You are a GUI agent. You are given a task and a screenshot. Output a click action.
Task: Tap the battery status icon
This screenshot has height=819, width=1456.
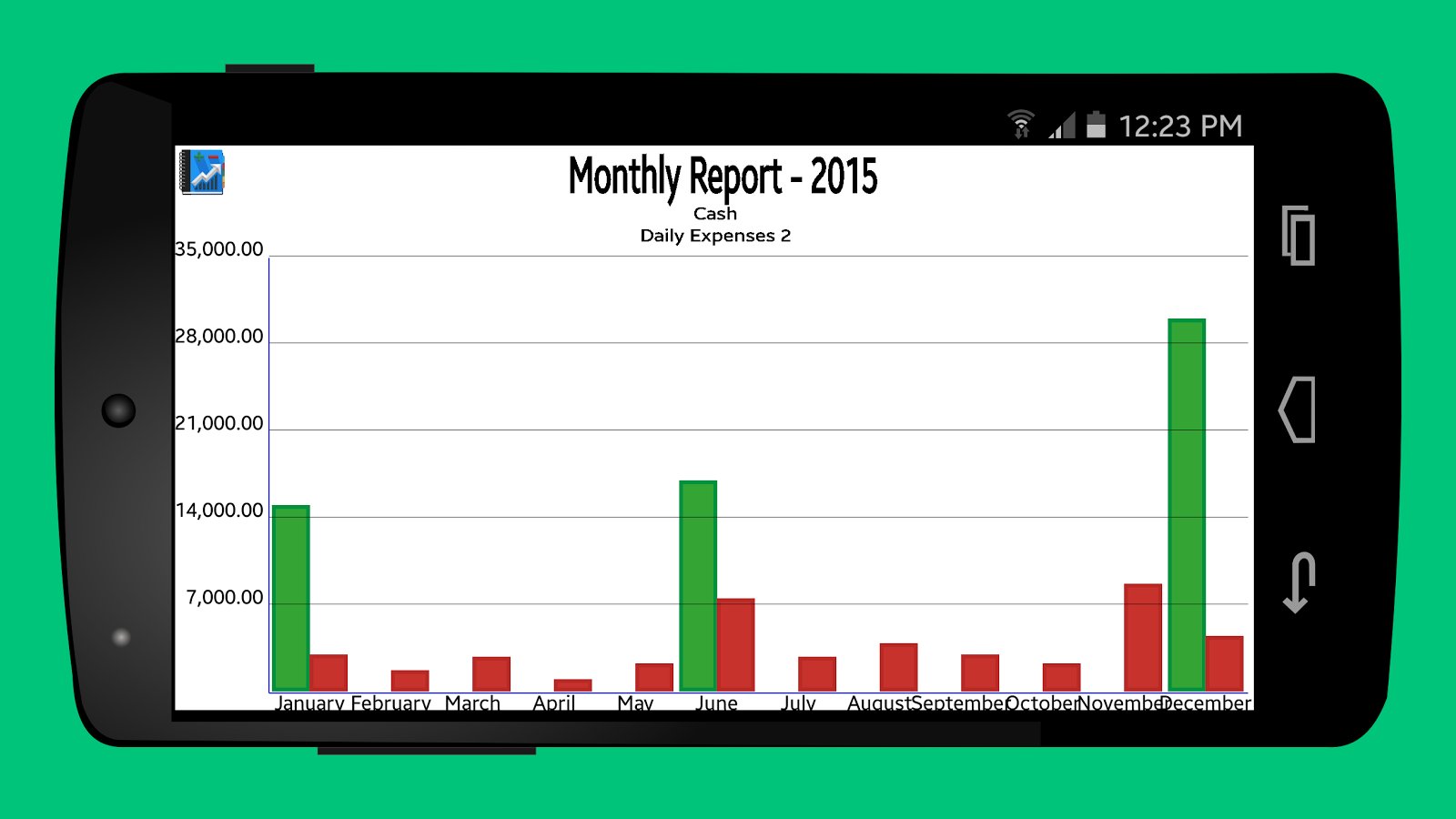pos(1097,125)
